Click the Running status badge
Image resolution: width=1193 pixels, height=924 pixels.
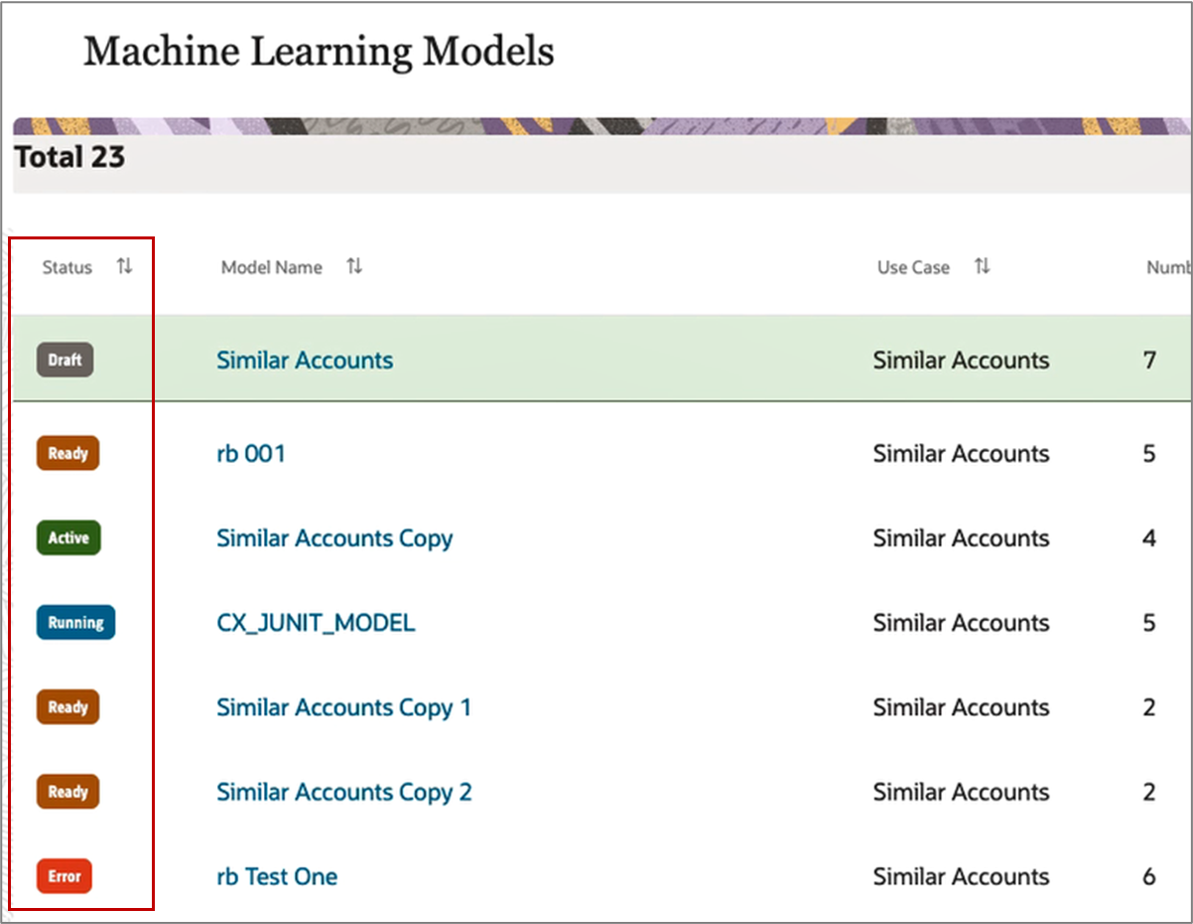pyautogui.click(x=76, y=623)
